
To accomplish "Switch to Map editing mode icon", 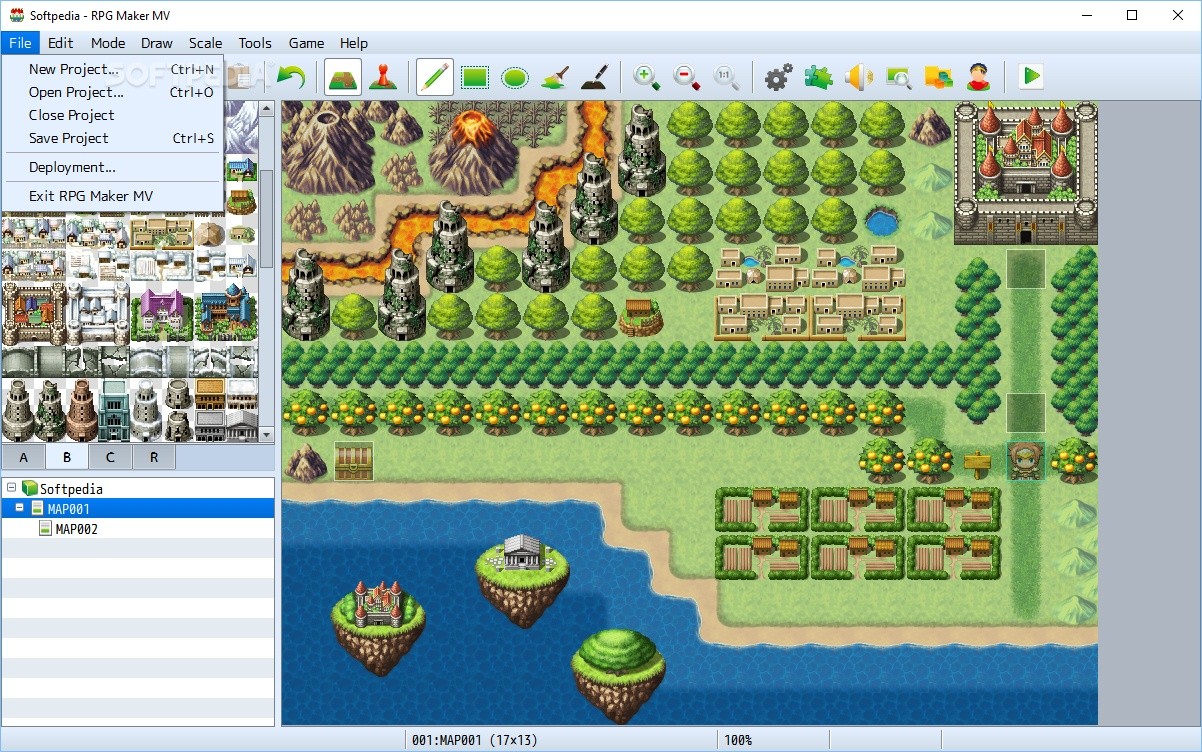I will coord(343,77).
